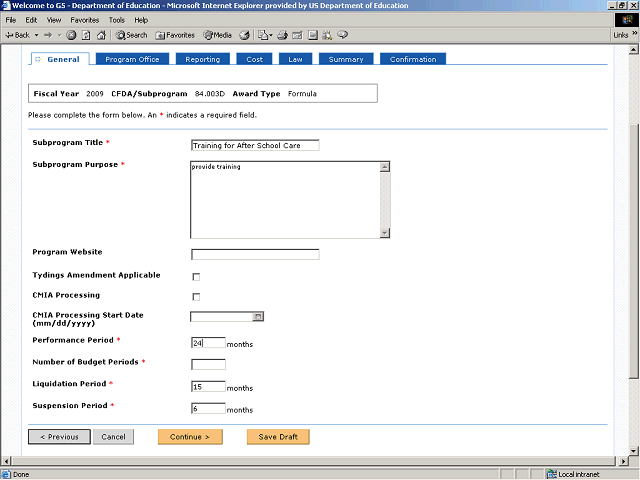Switch to the Law tab
The width and height of the screenshot is (640, 480).
(x=295, y=59)
